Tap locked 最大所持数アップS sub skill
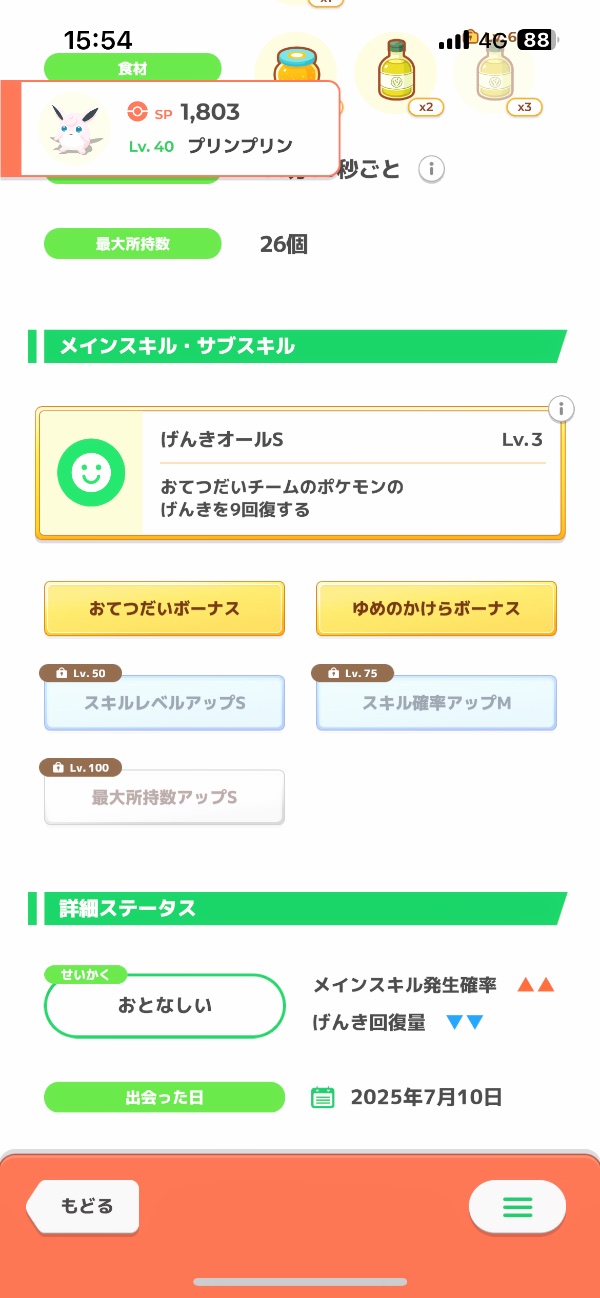 (x=164, y=798)
